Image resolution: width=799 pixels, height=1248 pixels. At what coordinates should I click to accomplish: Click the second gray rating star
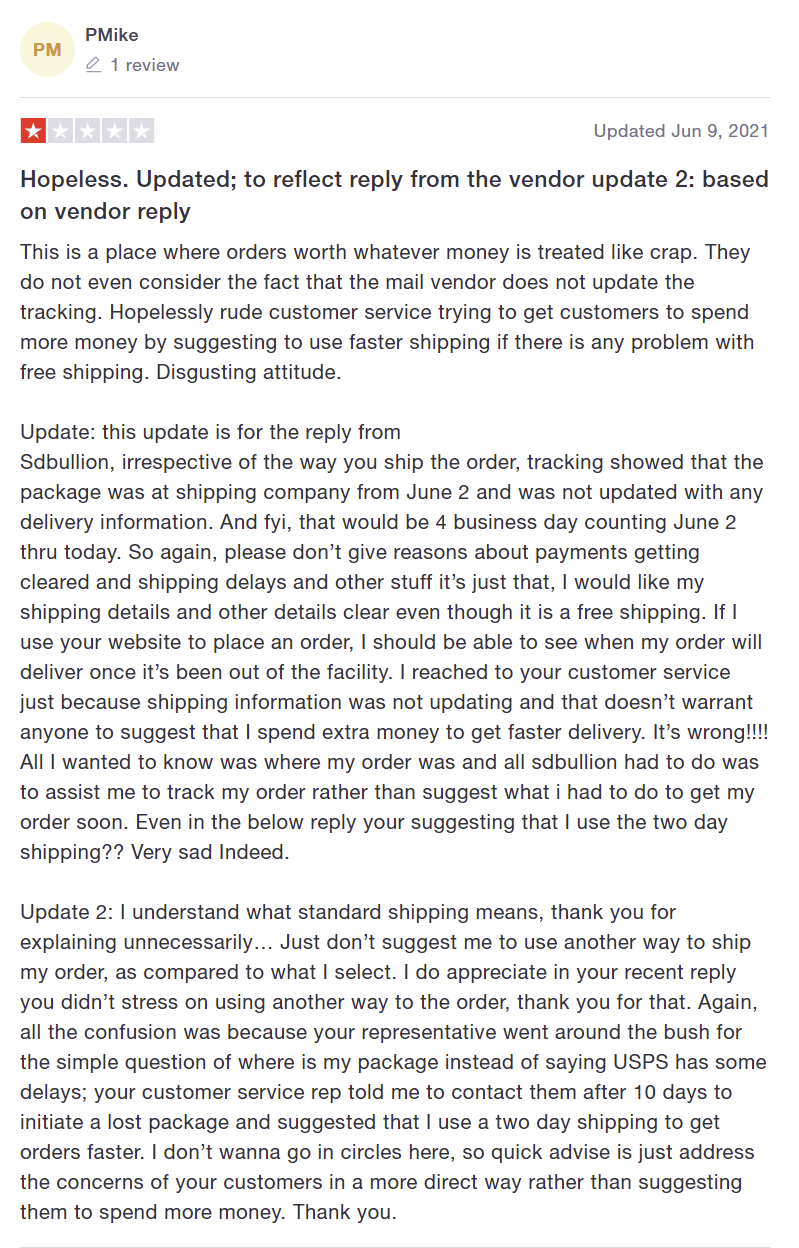[60, 131]
